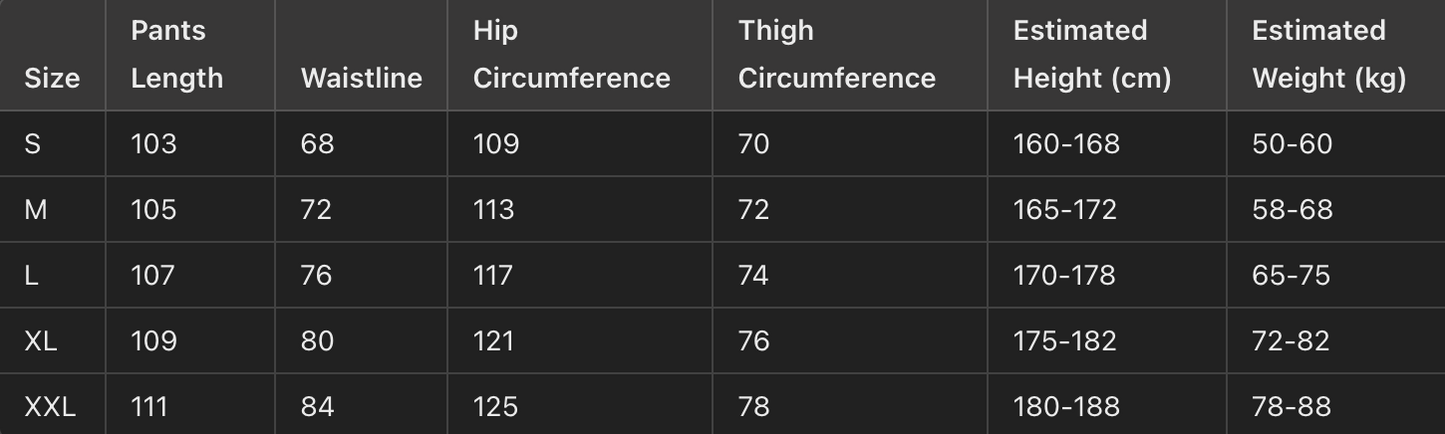
Task: Click the Size column header
Action: [x=52, y=78]
